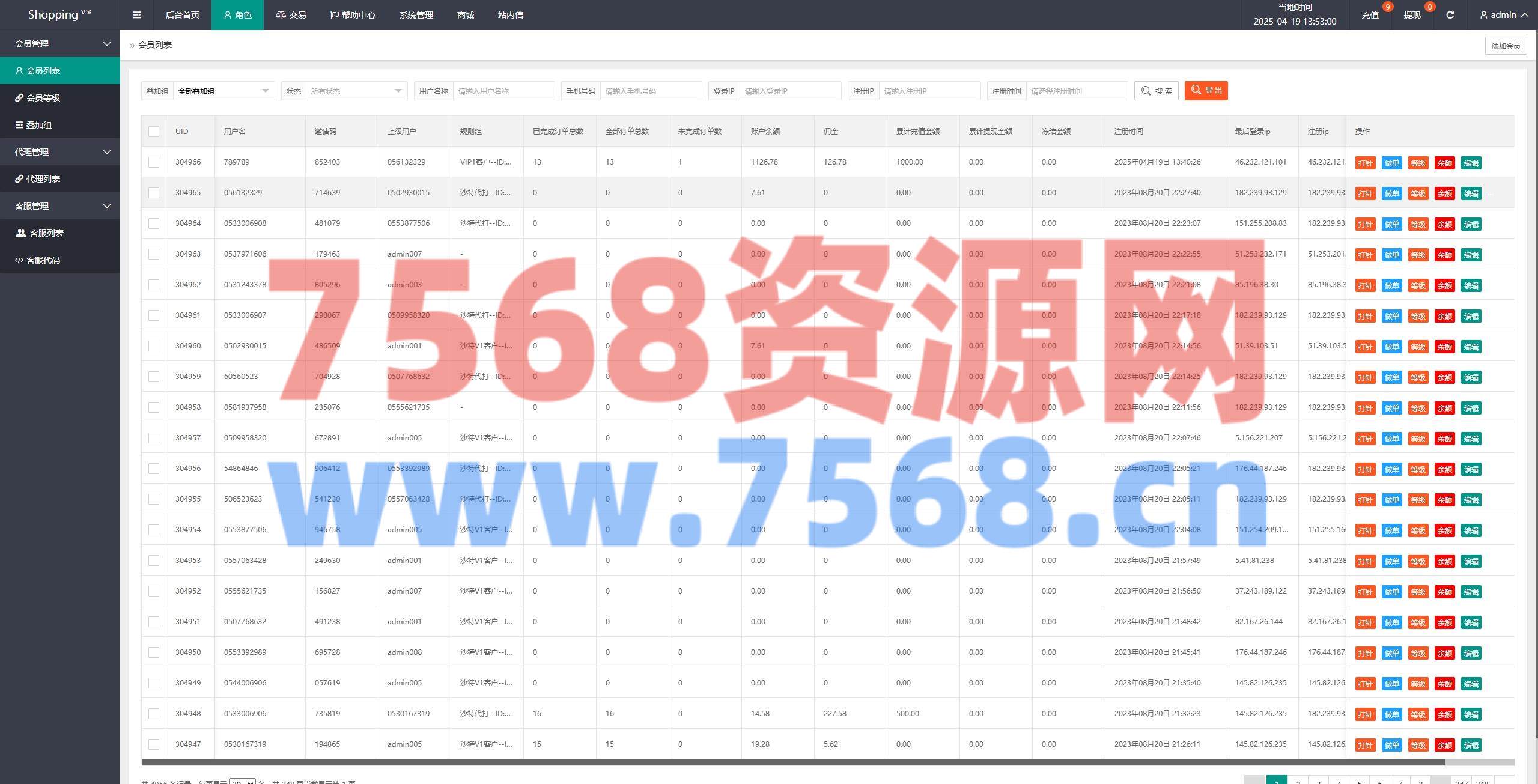
Task: Check the row checkbox for UID 304966
Action: (x=154, y=162)
